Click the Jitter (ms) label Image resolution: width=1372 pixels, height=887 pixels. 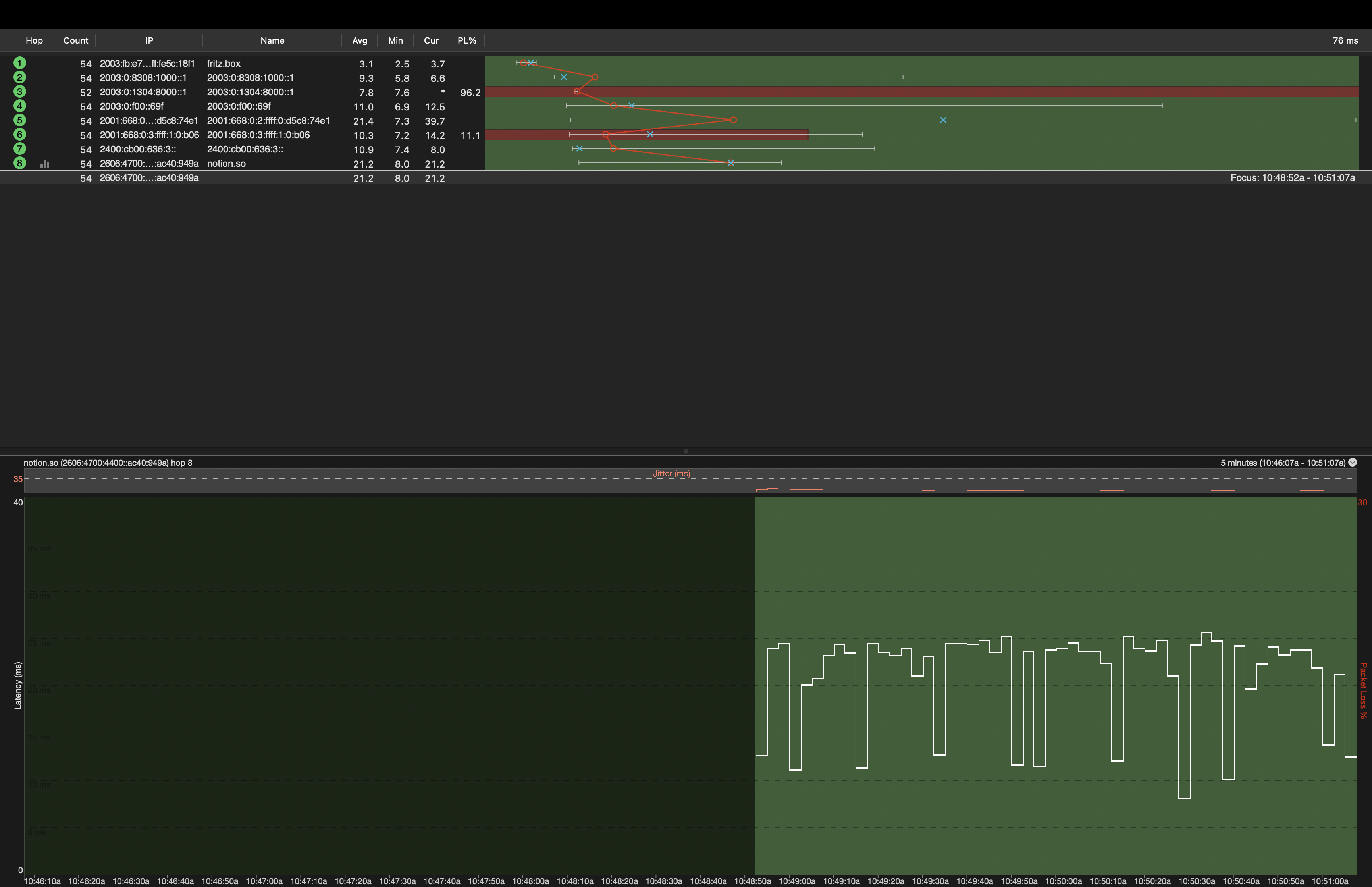point(671,473)
